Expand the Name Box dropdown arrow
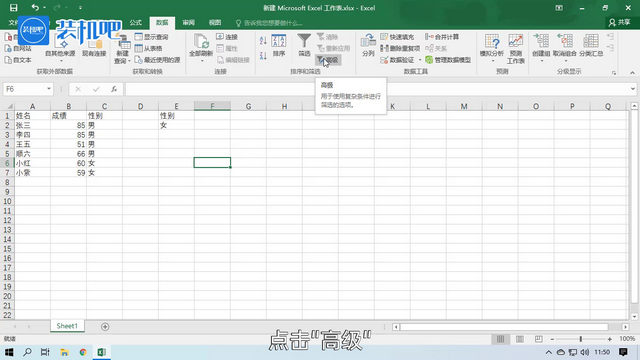640x360 pixels. click(x=49, y=89)
